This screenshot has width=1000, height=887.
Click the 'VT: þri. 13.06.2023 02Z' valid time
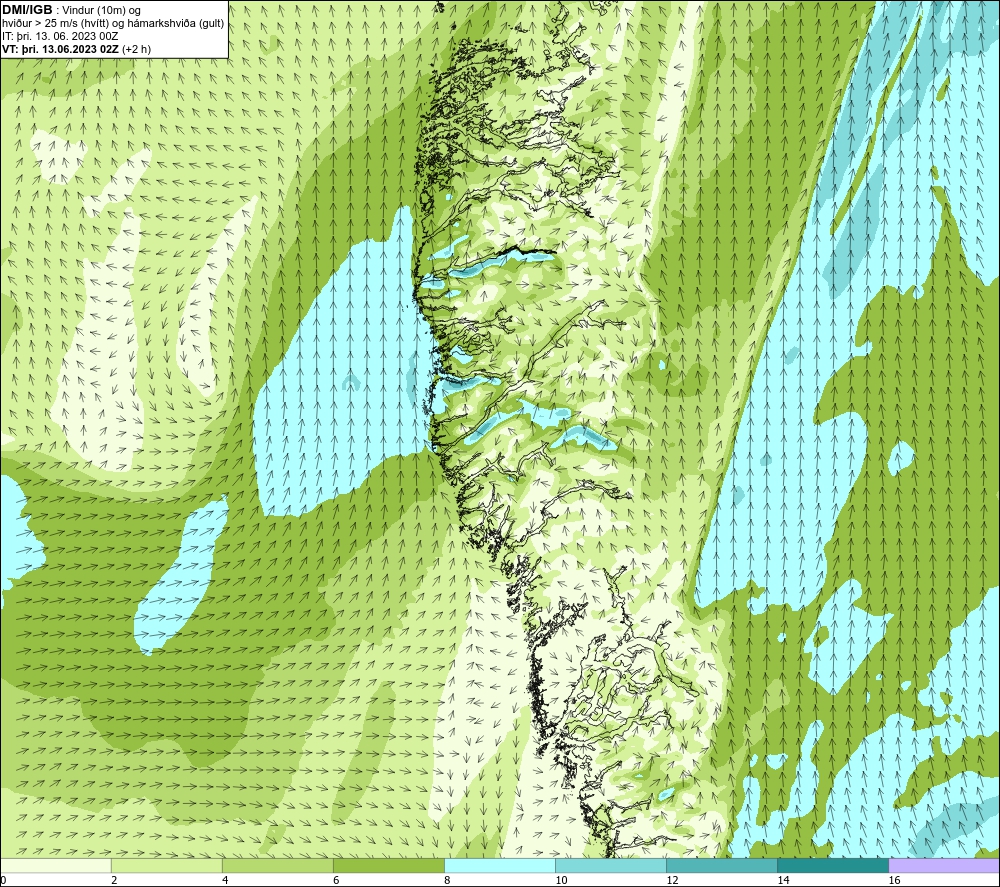click(x=61, y=49)
